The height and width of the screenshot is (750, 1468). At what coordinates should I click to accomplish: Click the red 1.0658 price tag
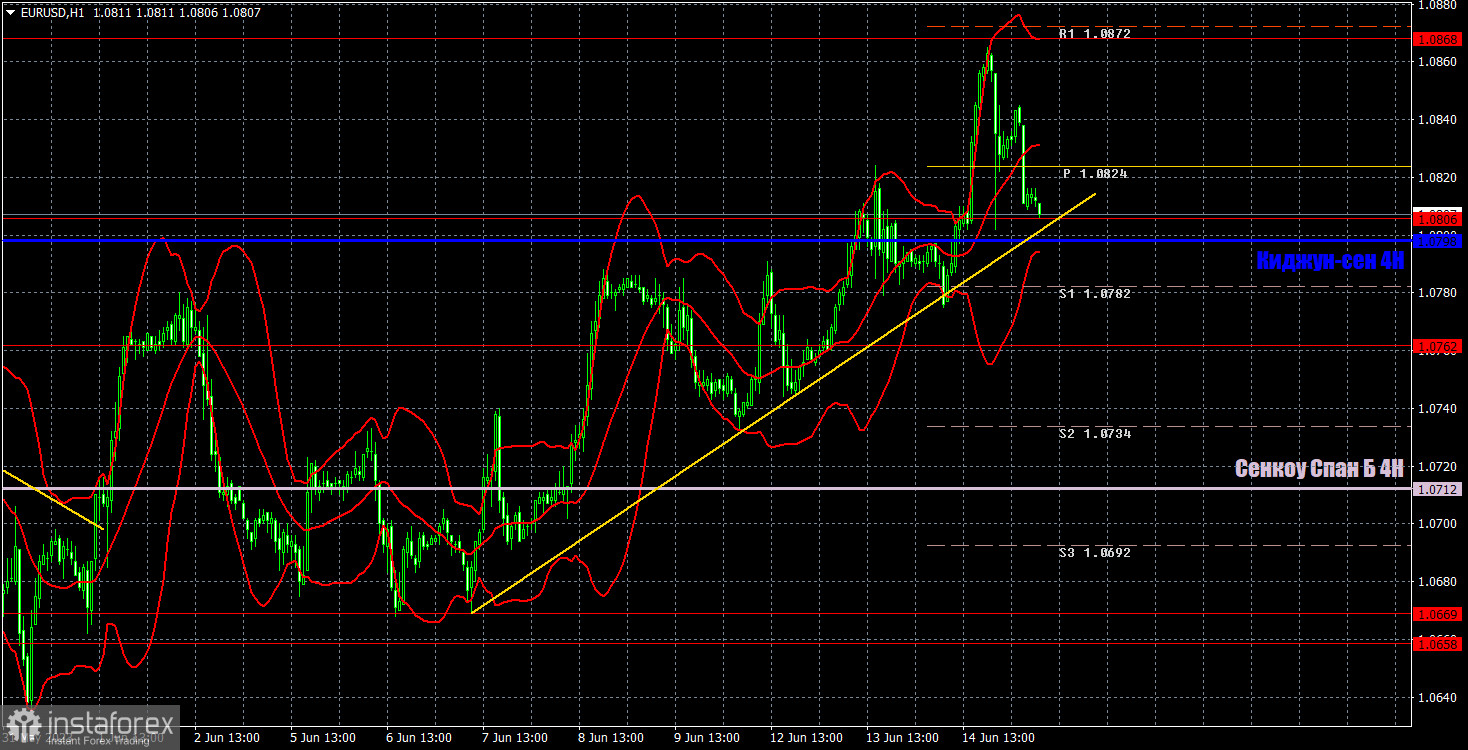click(1438, 645)
